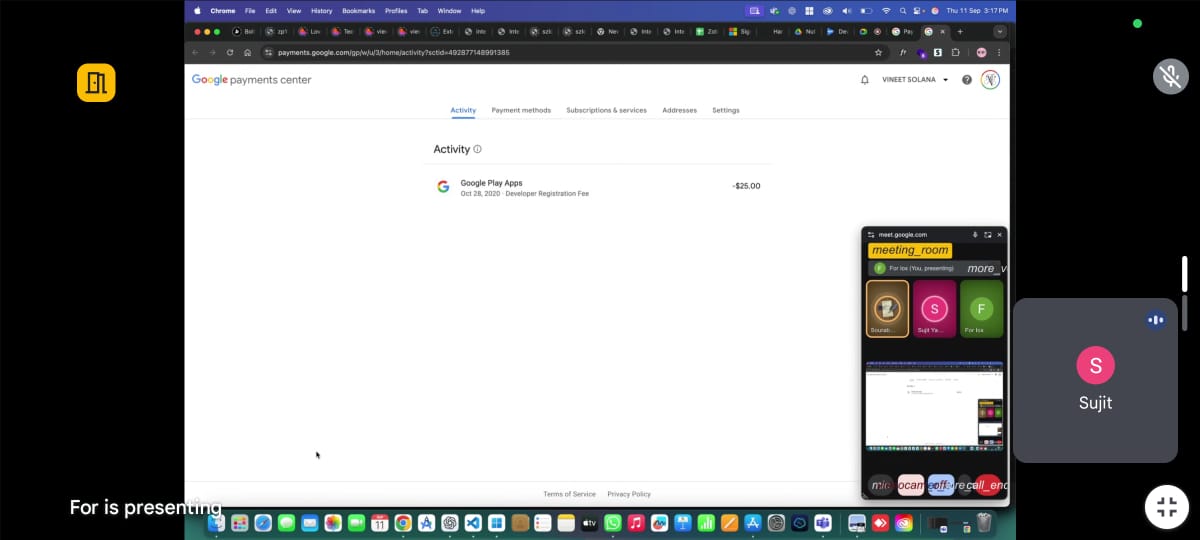Open the Subscriptions & services tab
Image resolution: width=1200 pixels, height=540 pixels.
pos(606,110)
